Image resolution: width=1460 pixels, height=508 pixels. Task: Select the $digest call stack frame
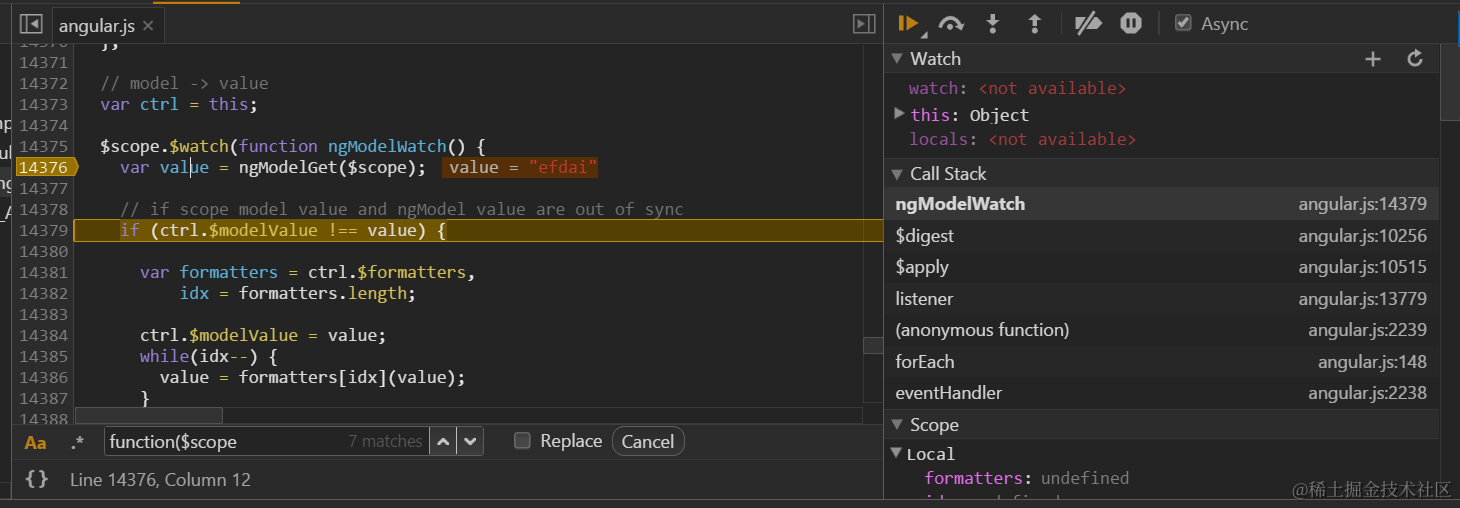click(925, 236)
